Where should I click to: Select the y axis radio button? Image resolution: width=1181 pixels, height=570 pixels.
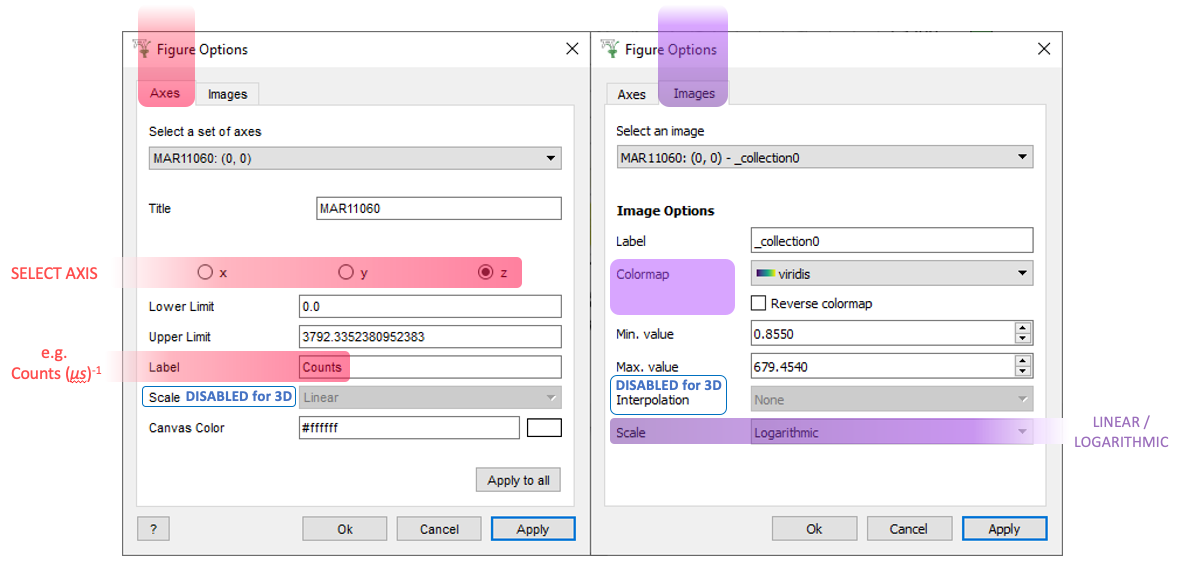pyautogui.click(x=346, y=272)
